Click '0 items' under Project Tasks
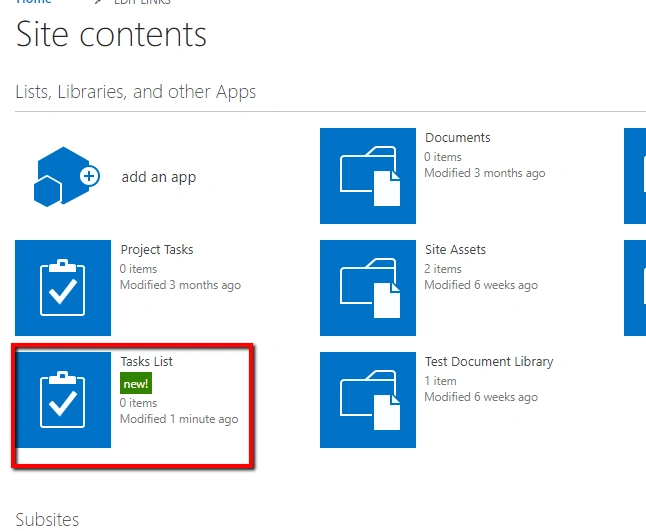This screenshot has width=646, height=531. [x=138, y=269]
